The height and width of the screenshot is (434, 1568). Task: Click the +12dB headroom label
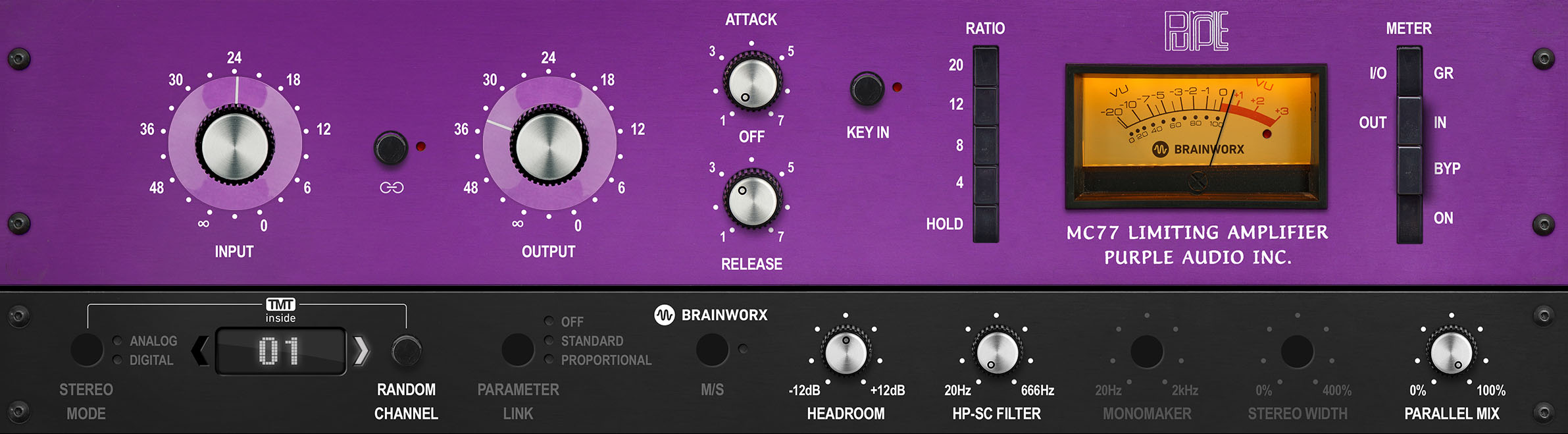888,391
